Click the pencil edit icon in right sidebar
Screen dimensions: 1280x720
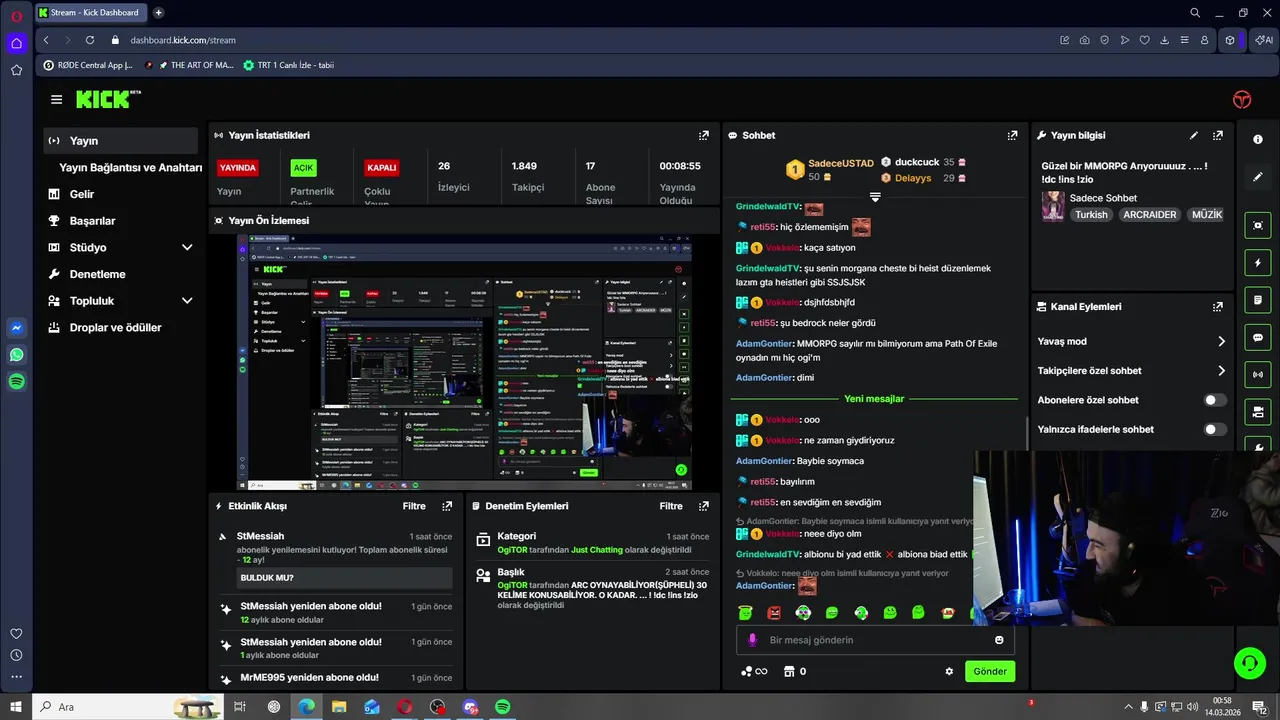1258,177
